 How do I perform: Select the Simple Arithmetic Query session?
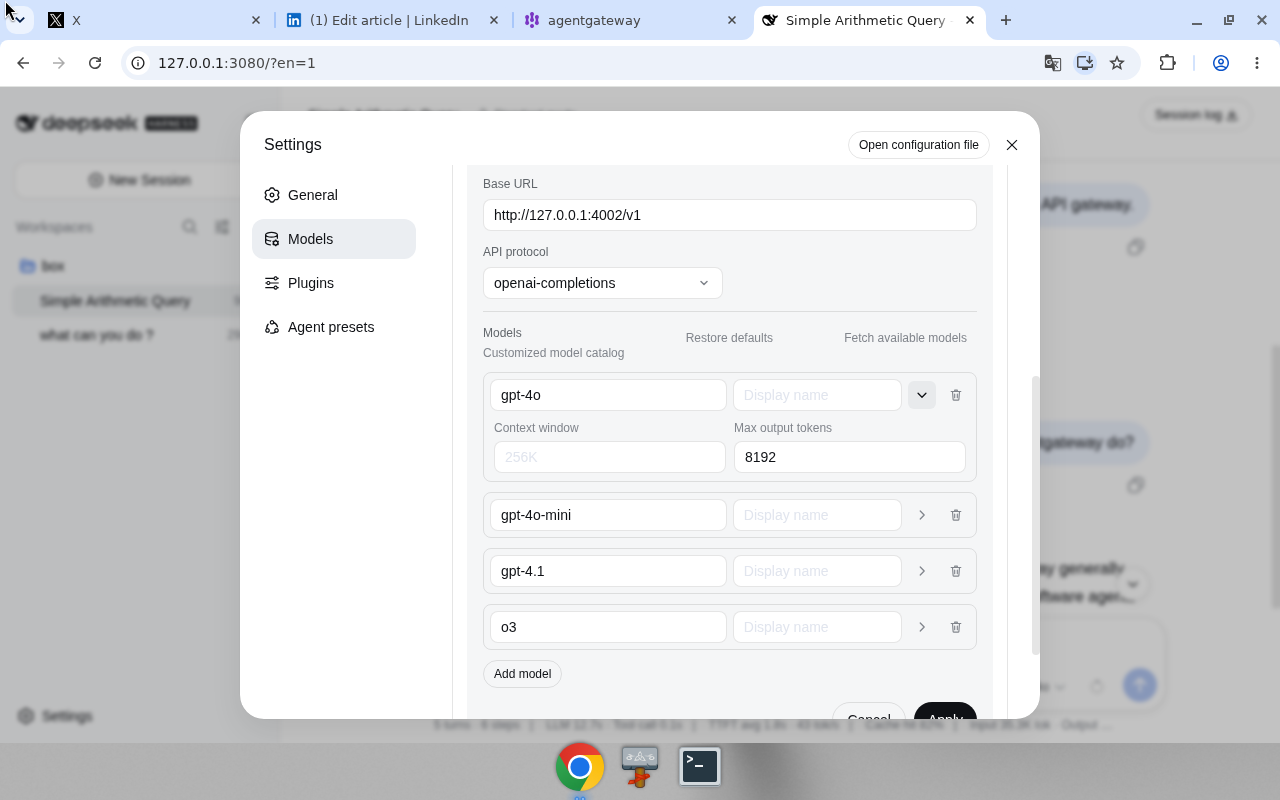(115, 301)
